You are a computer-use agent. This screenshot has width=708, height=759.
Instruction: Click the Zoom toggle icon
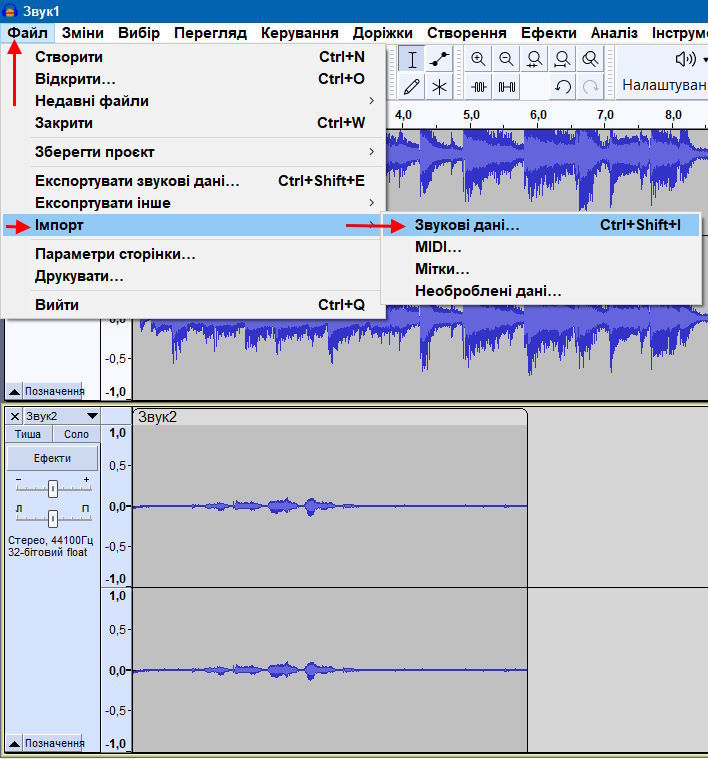click(x=590, y=60)
